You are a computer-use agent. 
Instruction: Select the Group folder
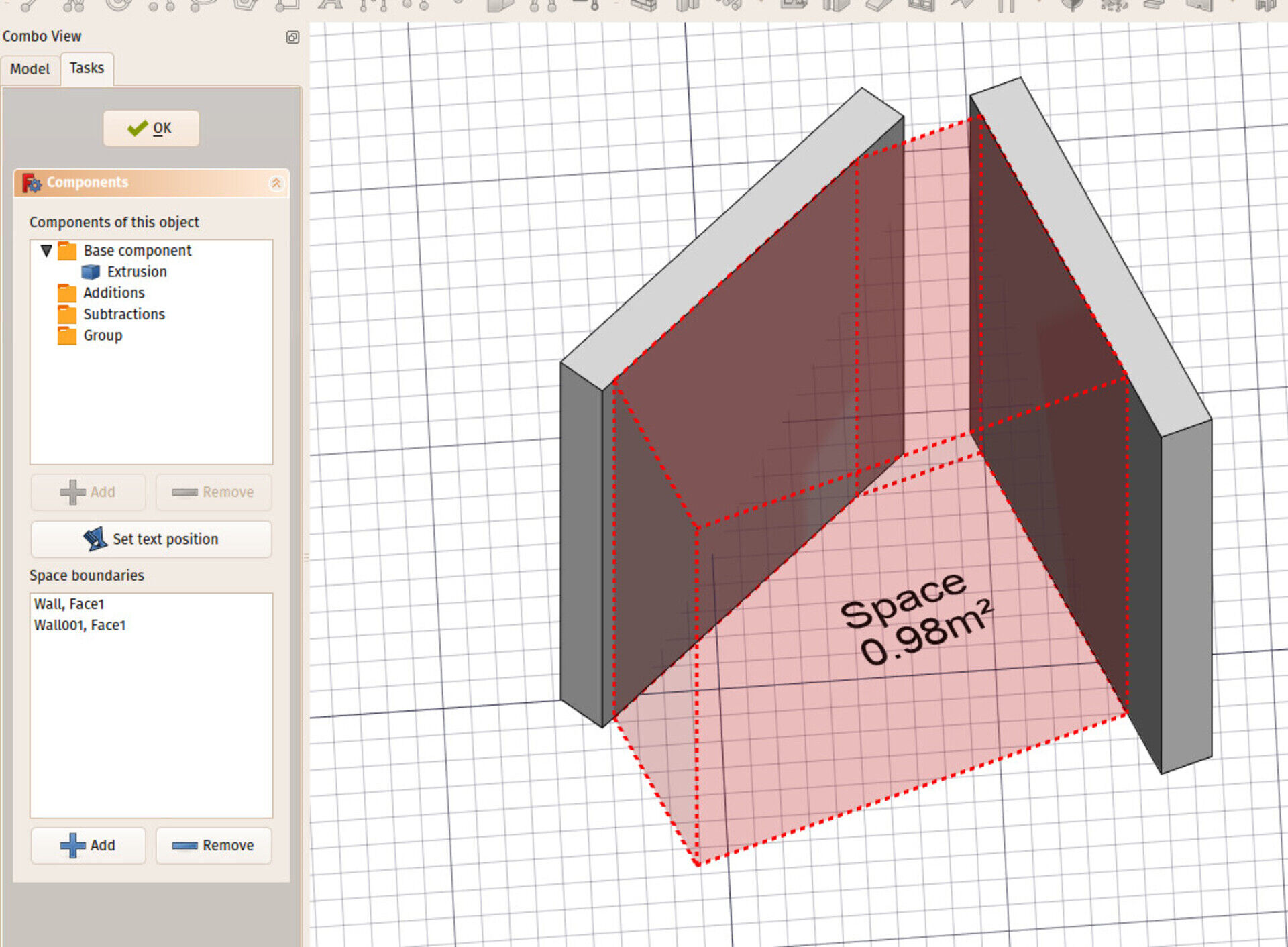coord(102,335)
